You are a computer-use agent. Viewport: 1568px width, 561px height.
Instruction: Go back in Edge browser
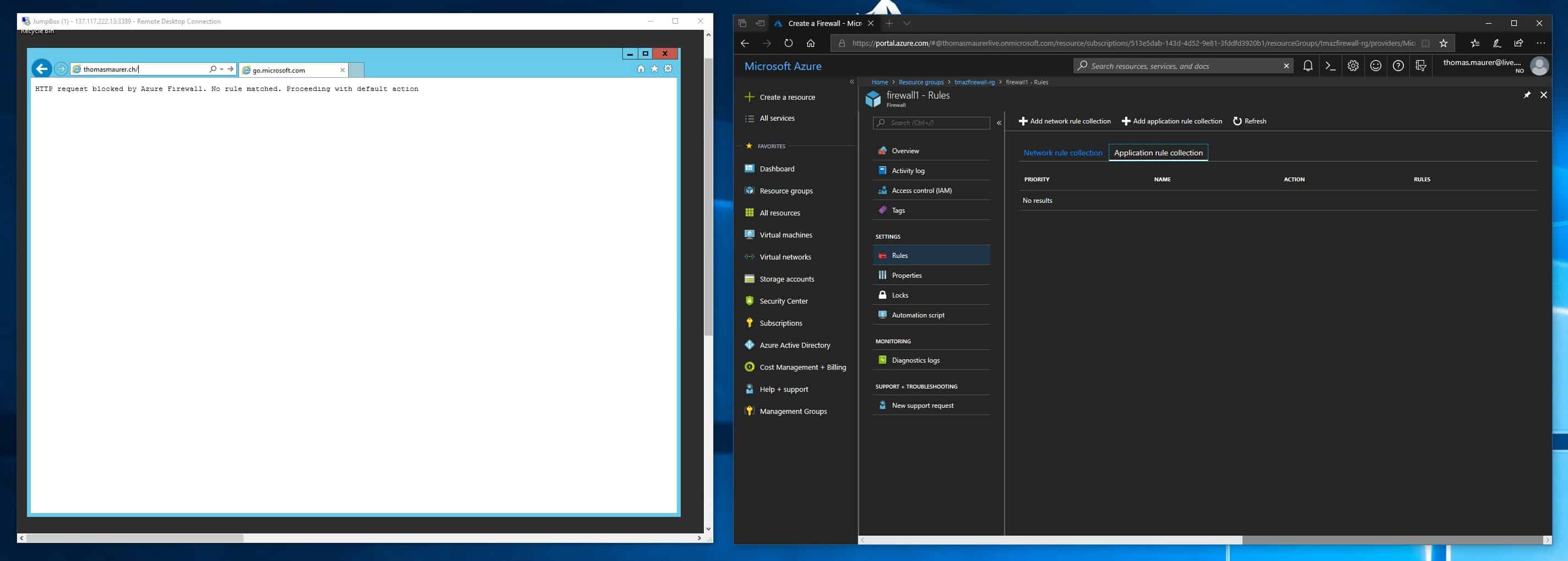(745, 43)
